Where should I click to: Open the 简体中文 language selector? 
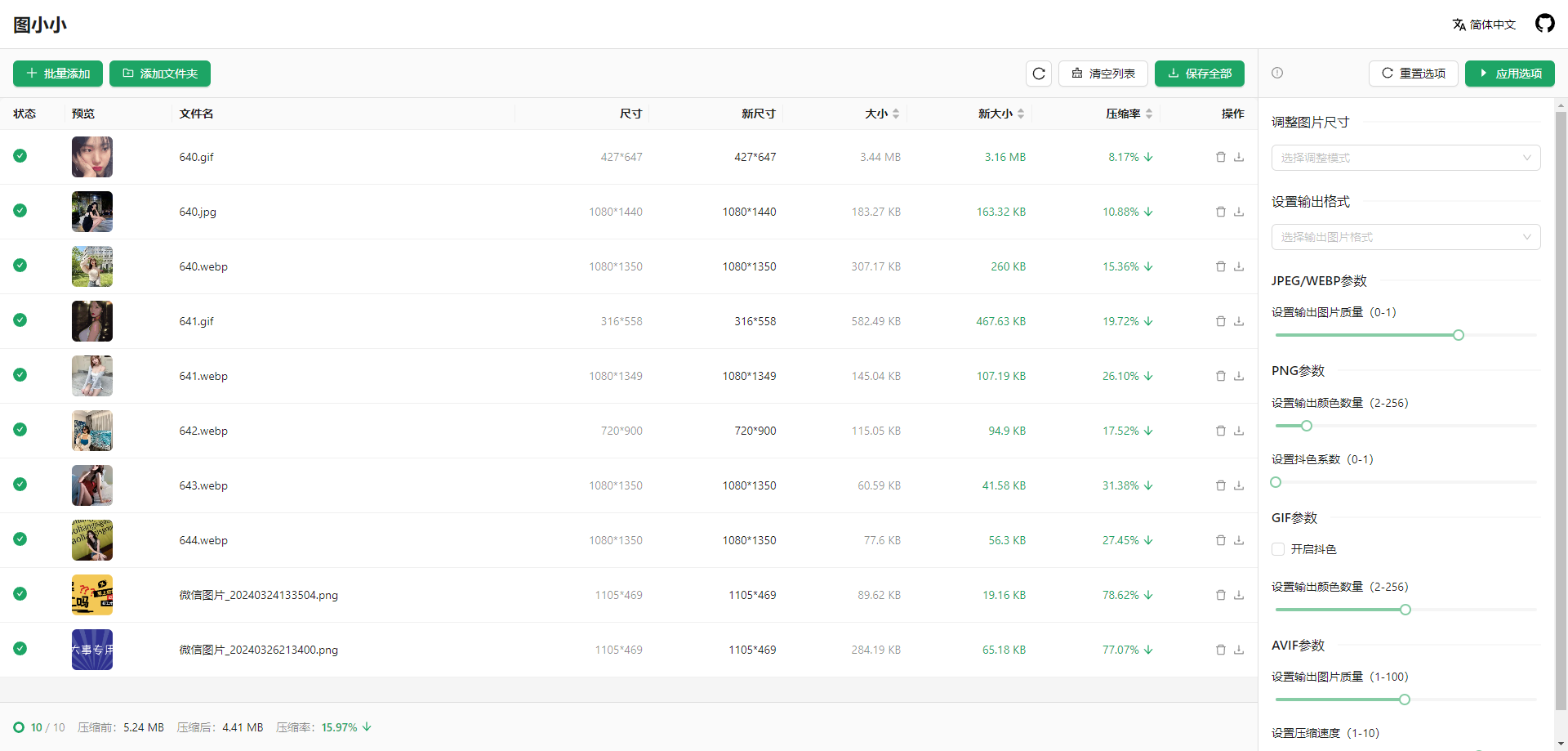(1484, 25)
